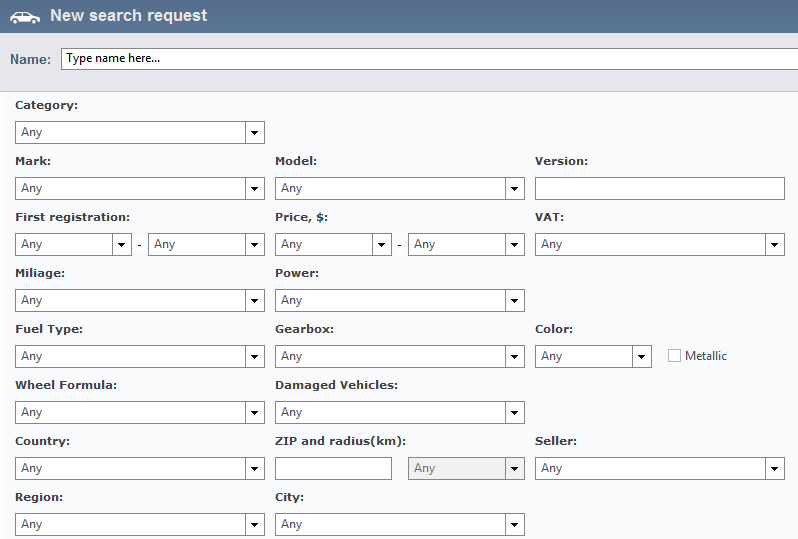Viewport: 798px width, 539px height.
Task: Choose a Fuel Type from dropdown
Action: pyautogui.click(x=140, y=356)
